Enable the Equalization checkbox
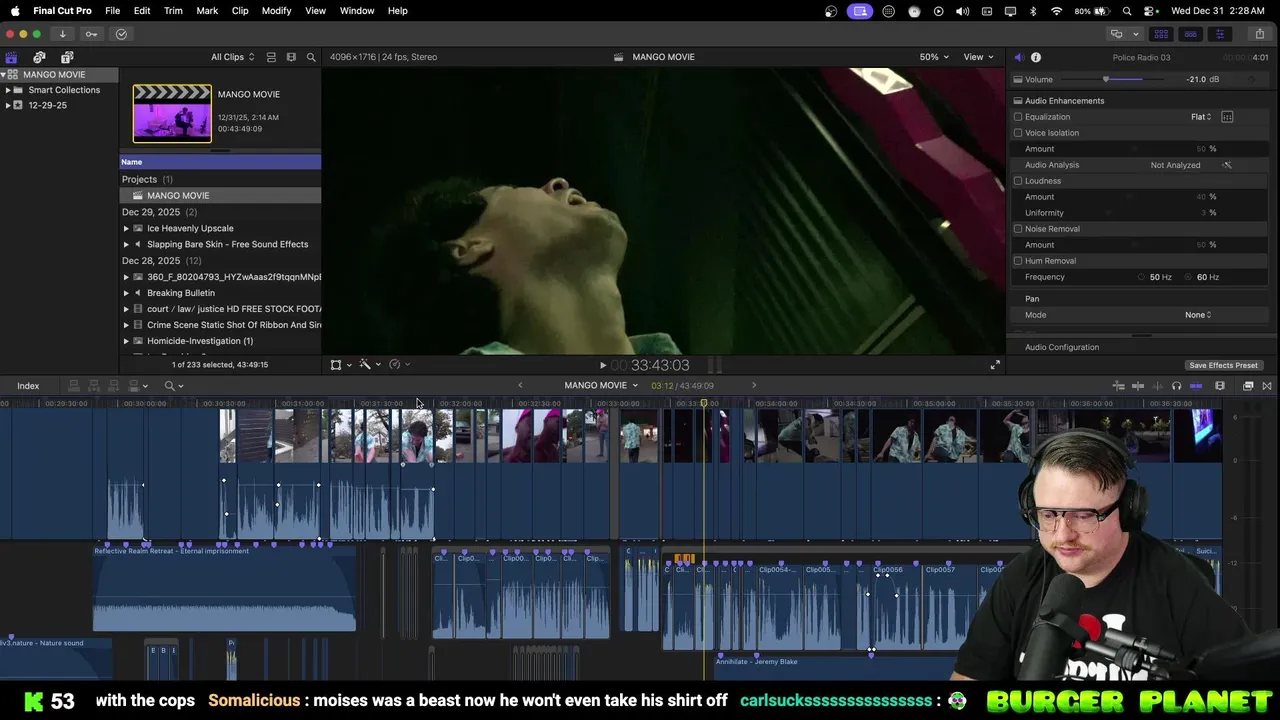1280x720 pixels. point(1018,117)
